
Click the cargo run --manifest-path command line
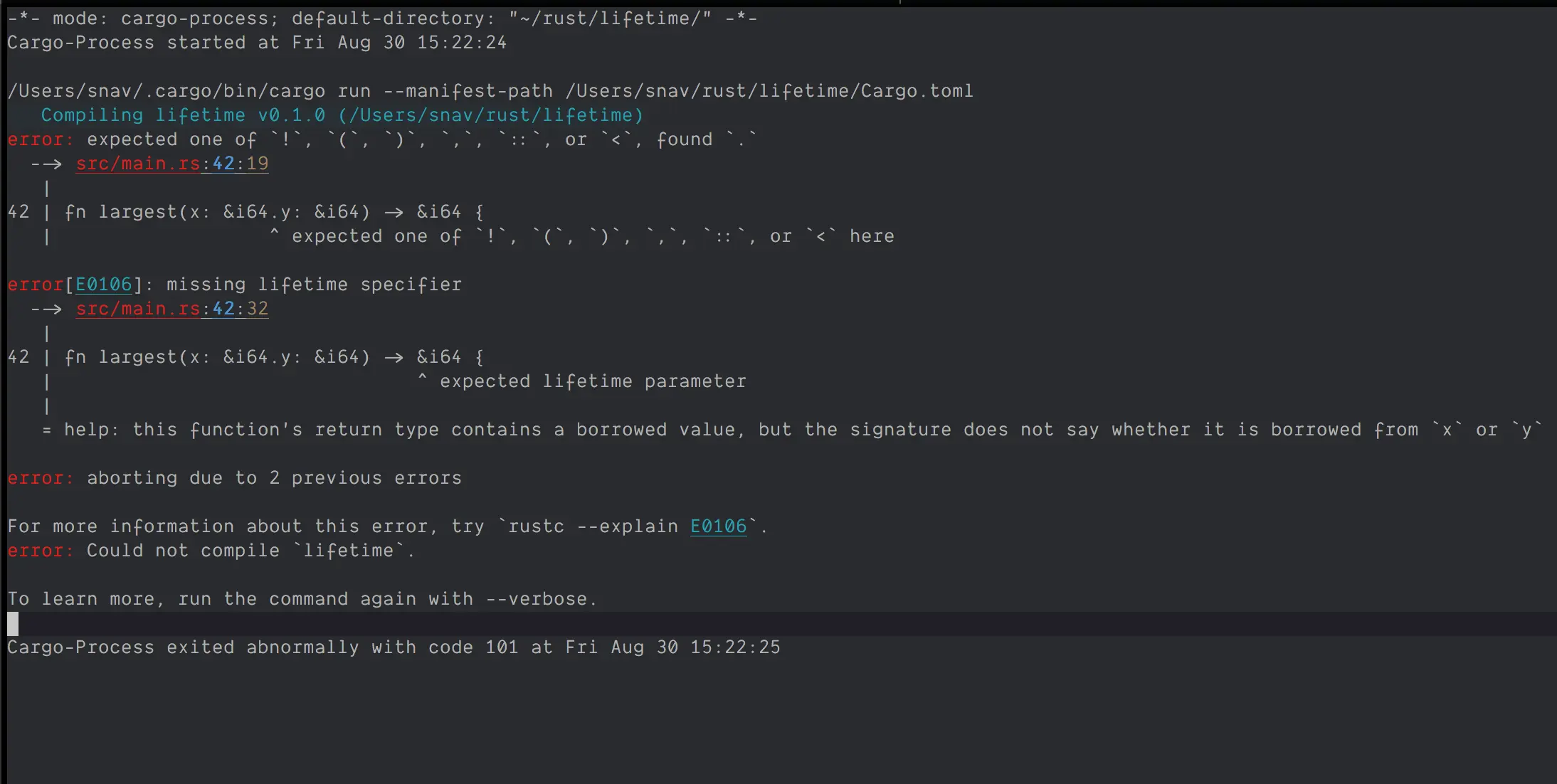point(490,91)
